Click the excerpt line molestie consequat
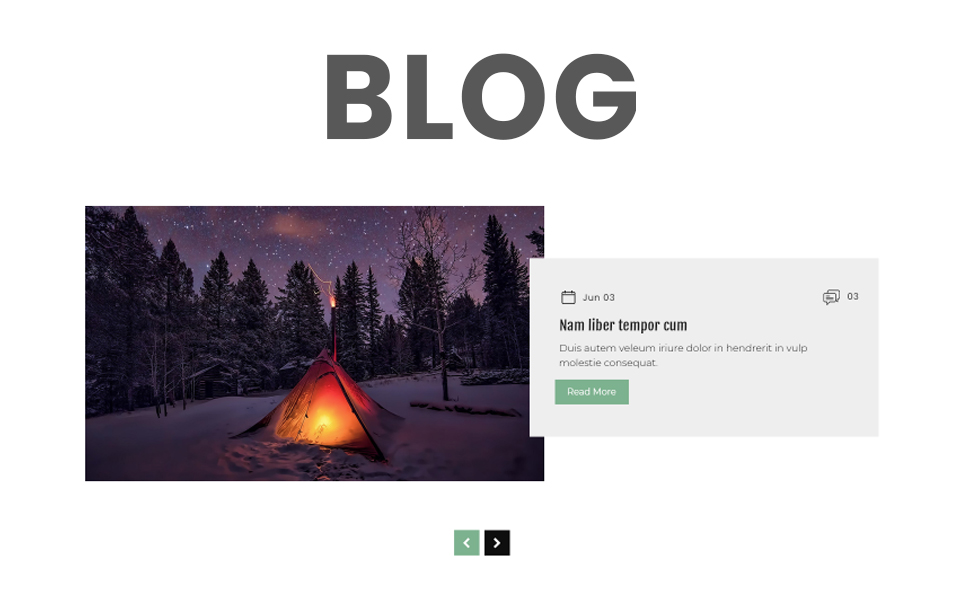 coord(608,362)
